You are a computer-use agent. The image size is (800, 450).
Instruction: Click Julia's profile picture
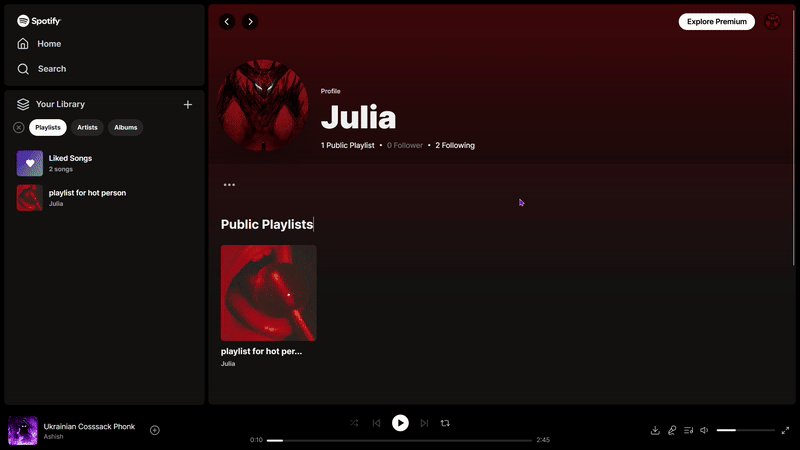(x=262, y=105)
